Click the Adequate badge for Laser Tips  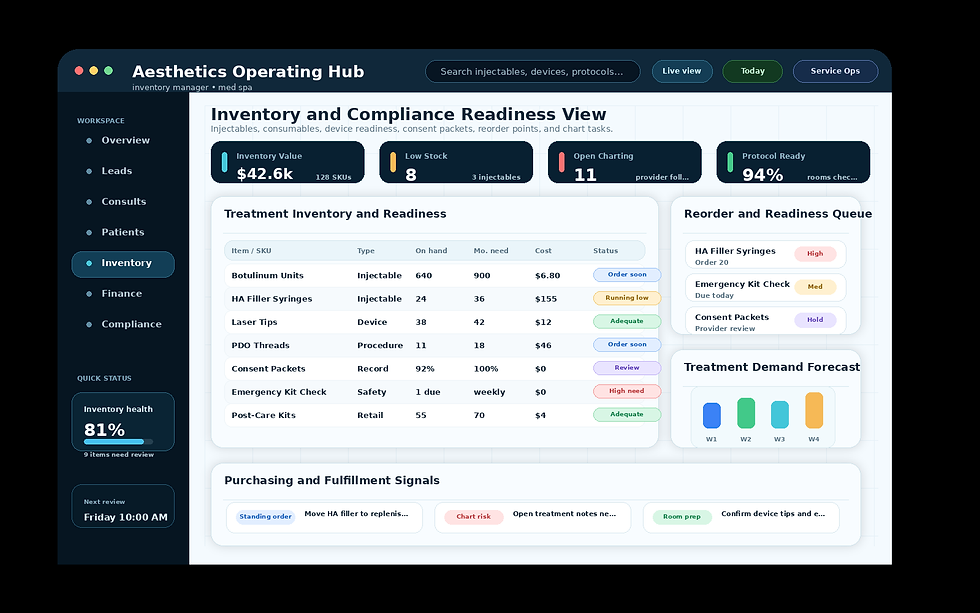pos(627,321)
